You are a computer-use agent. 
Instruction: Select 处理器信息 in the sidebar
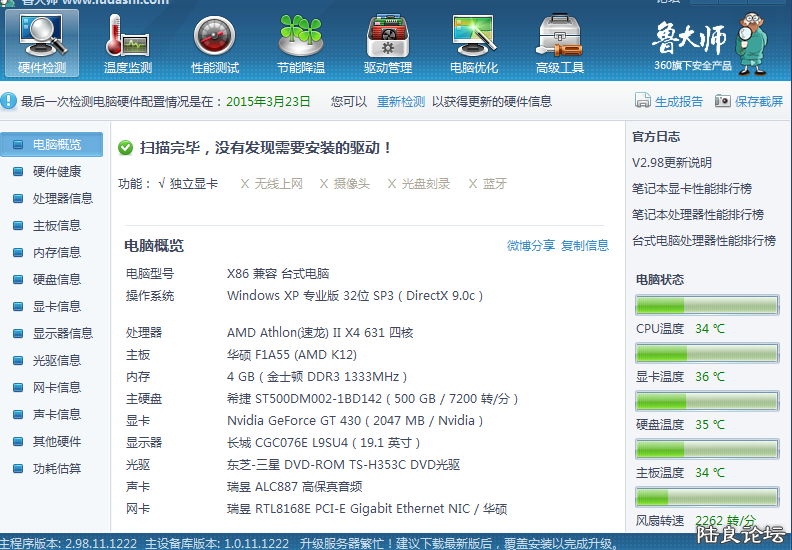pos(62,198)
